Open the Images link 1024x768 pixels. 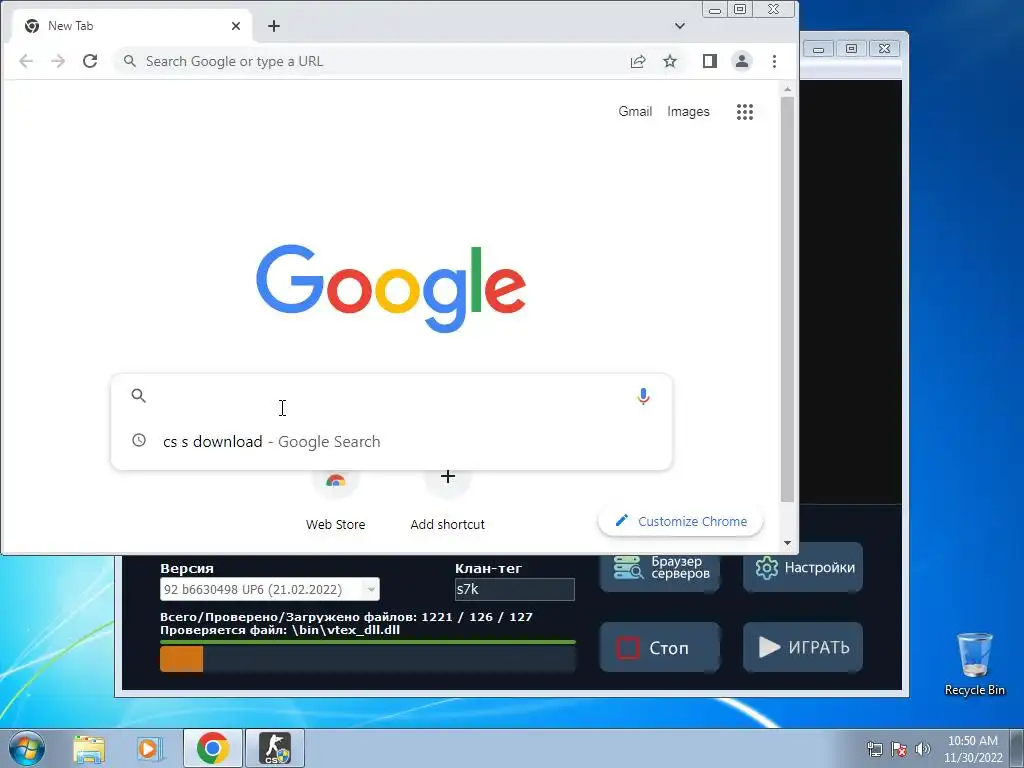point(688,112)
